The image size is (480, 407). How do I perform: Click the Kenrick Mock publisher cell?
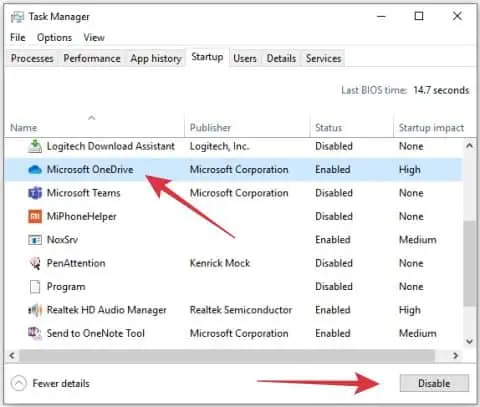tap(220, 263)
